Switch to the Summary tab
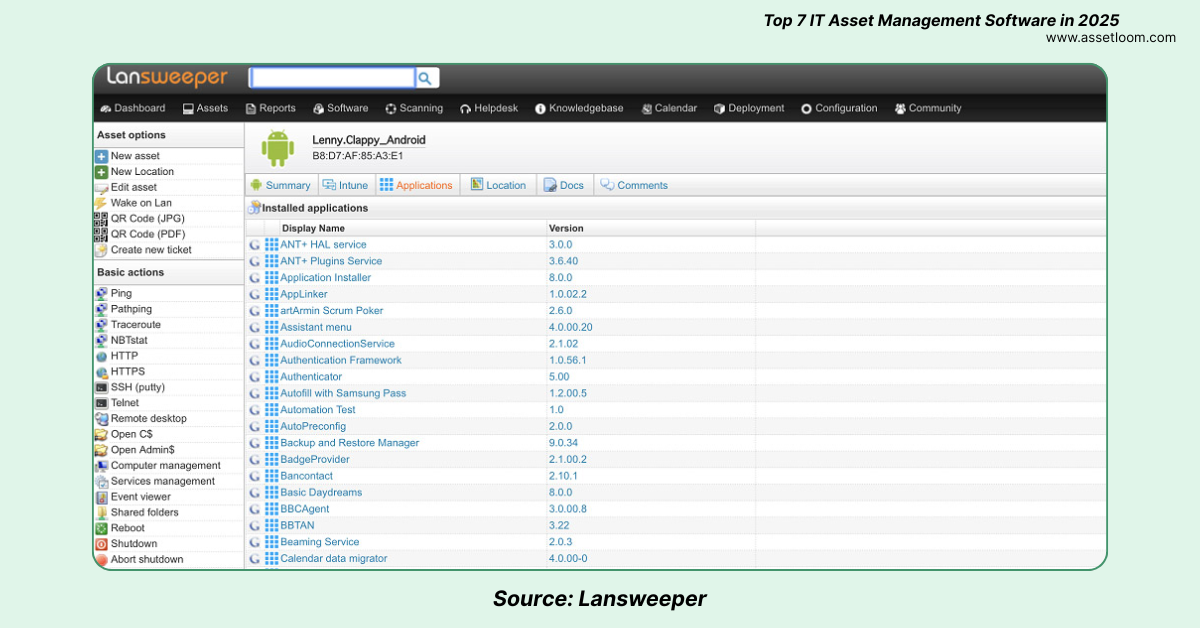Image resolution: width=1200 pixels, height=628 pixels. pyautogui.click(x=281, y=185)
